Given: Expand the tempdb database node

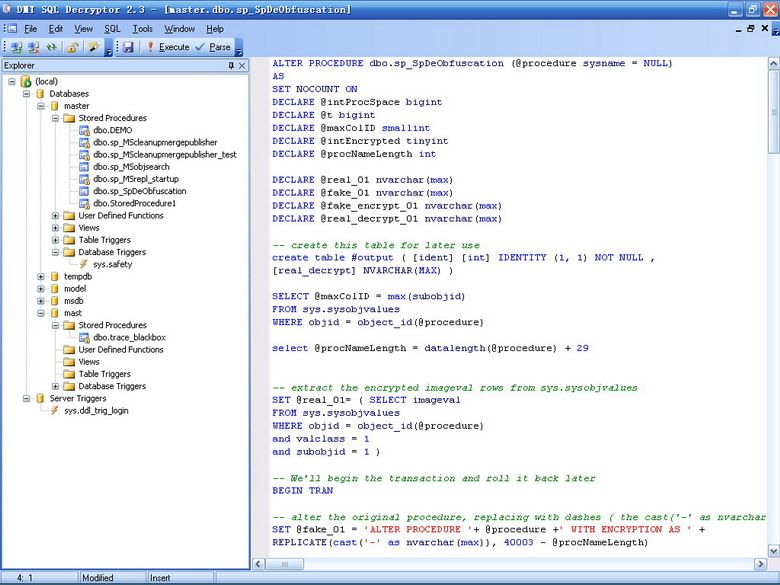Looking at the screenshot, I should [x=41, y=277].
